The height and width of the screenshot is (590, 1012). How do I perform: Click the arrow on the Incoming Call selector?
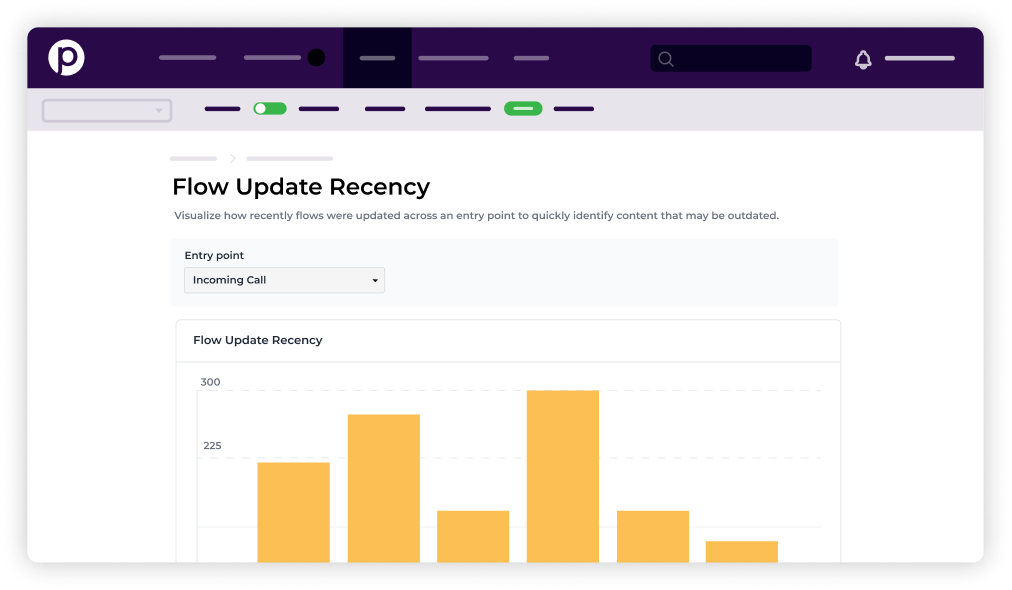(375, 280)
